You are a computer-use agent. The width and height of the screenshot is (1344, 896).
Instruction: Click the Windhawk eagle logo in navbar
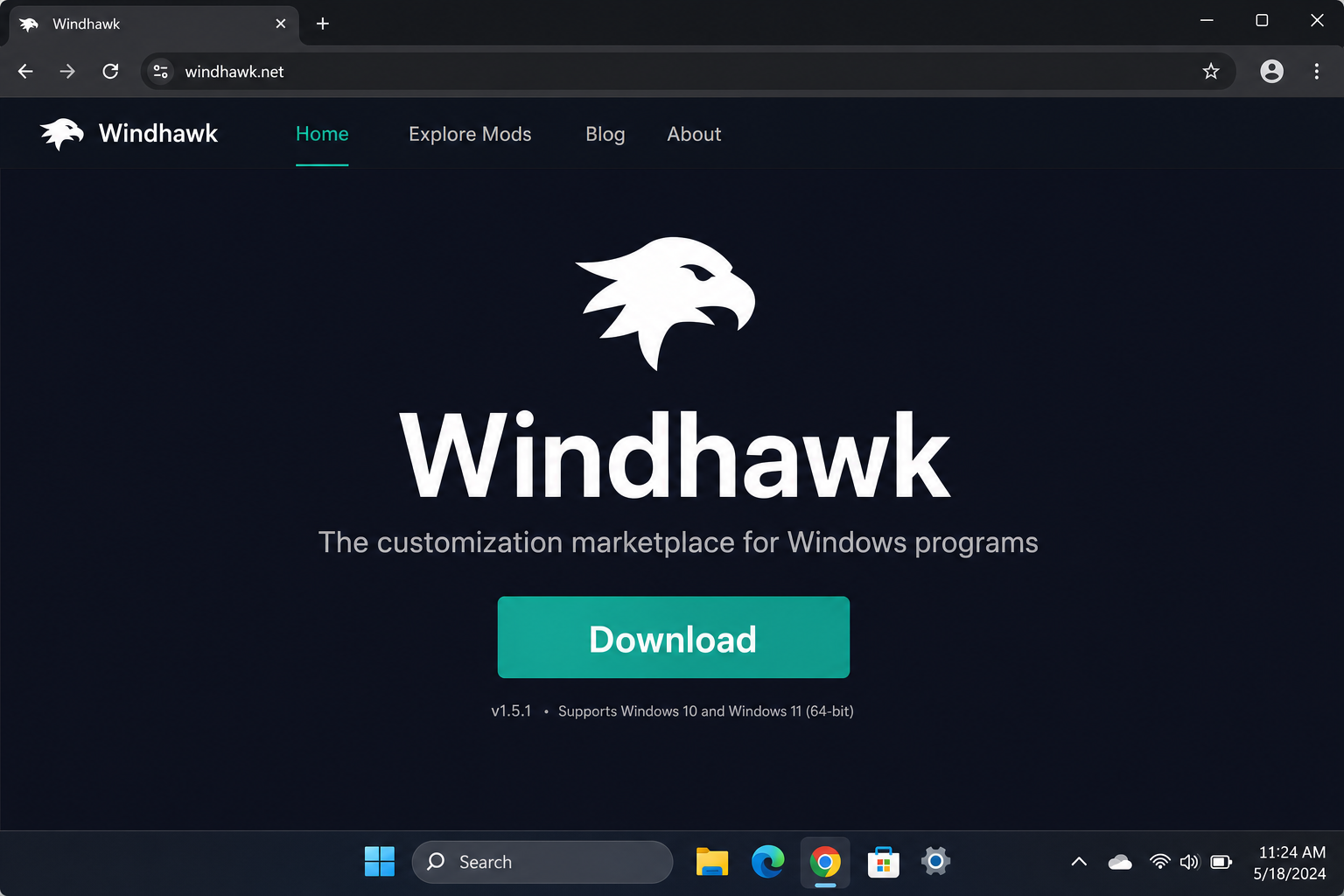point(61,134)
